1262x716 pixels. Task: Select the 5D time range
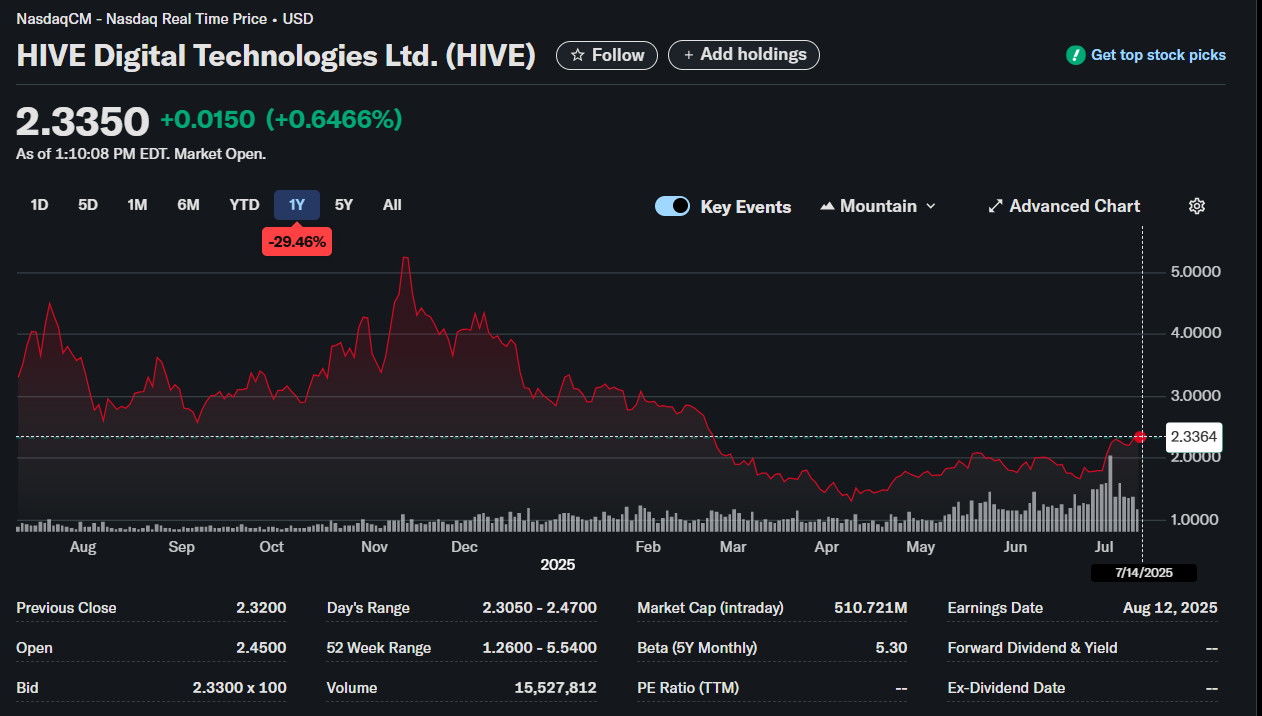coord(88,205)
